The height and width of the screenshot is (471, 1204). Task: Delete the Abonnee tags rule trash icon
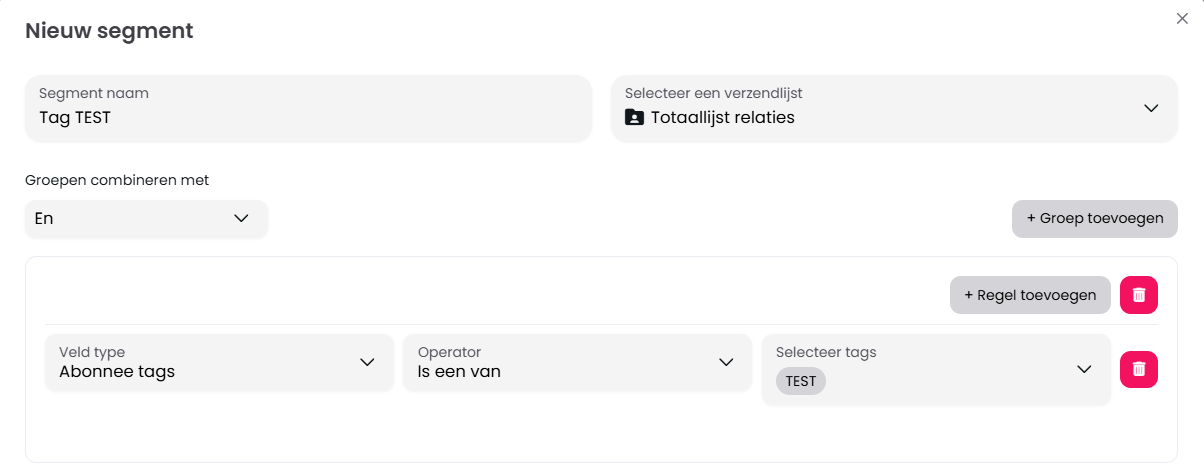pyautogui.click(x=1138, y=369)
